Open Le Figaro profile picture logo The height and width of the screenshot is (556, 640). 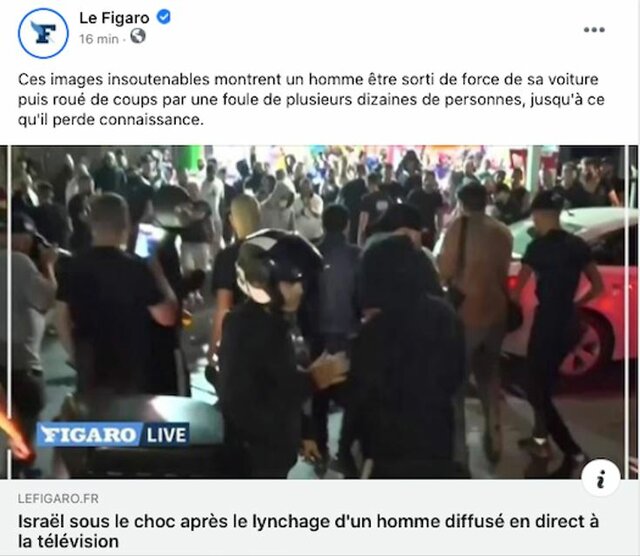click(43, 33)
